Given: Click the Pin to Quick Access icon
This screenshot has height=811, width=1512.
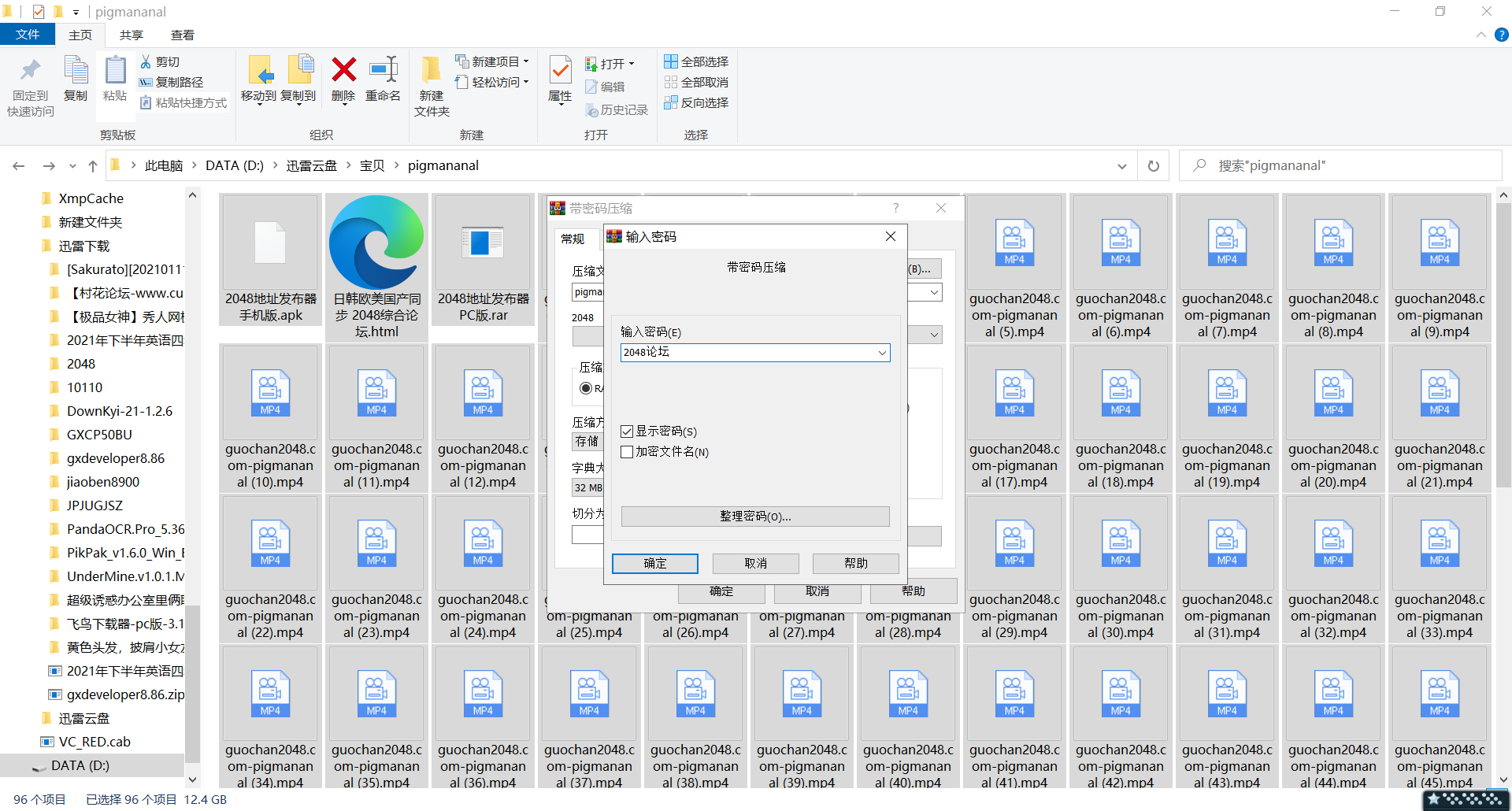Looking at the screenshot, I should pos(30,71).
